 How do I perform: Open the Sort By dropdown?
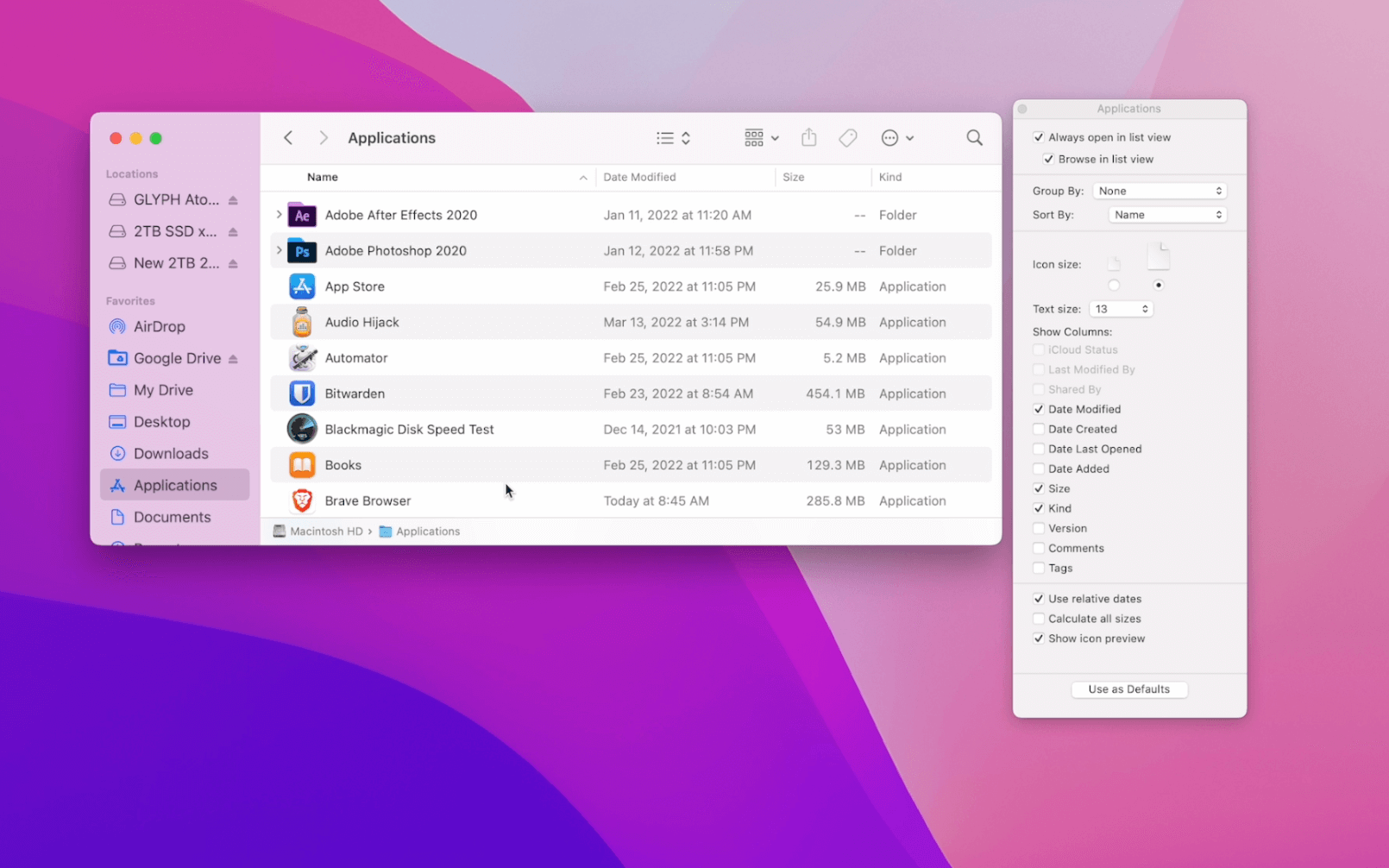coord(1167,215)
